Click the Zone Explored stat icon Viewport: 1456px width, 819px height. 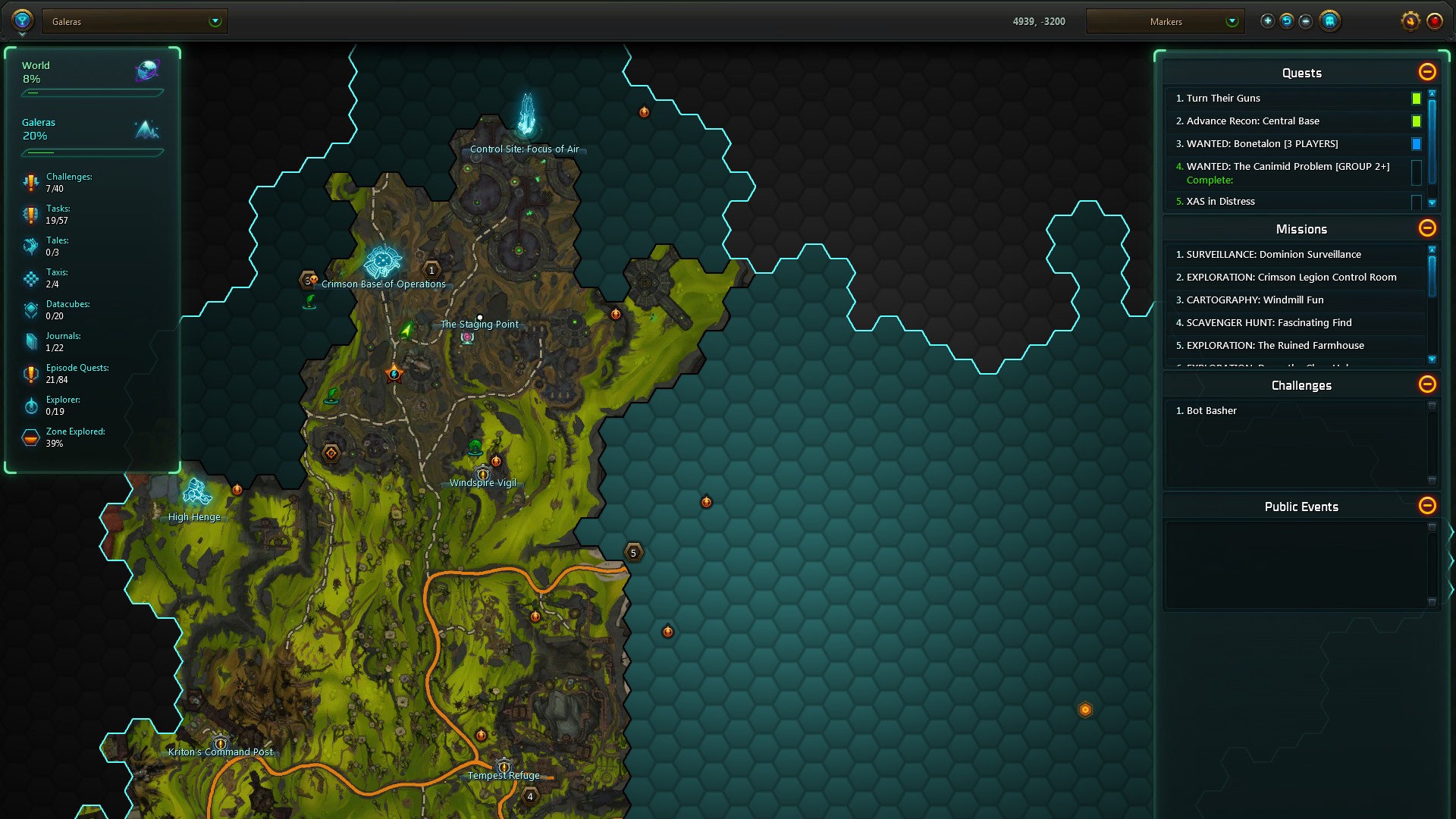coord(30,438)
